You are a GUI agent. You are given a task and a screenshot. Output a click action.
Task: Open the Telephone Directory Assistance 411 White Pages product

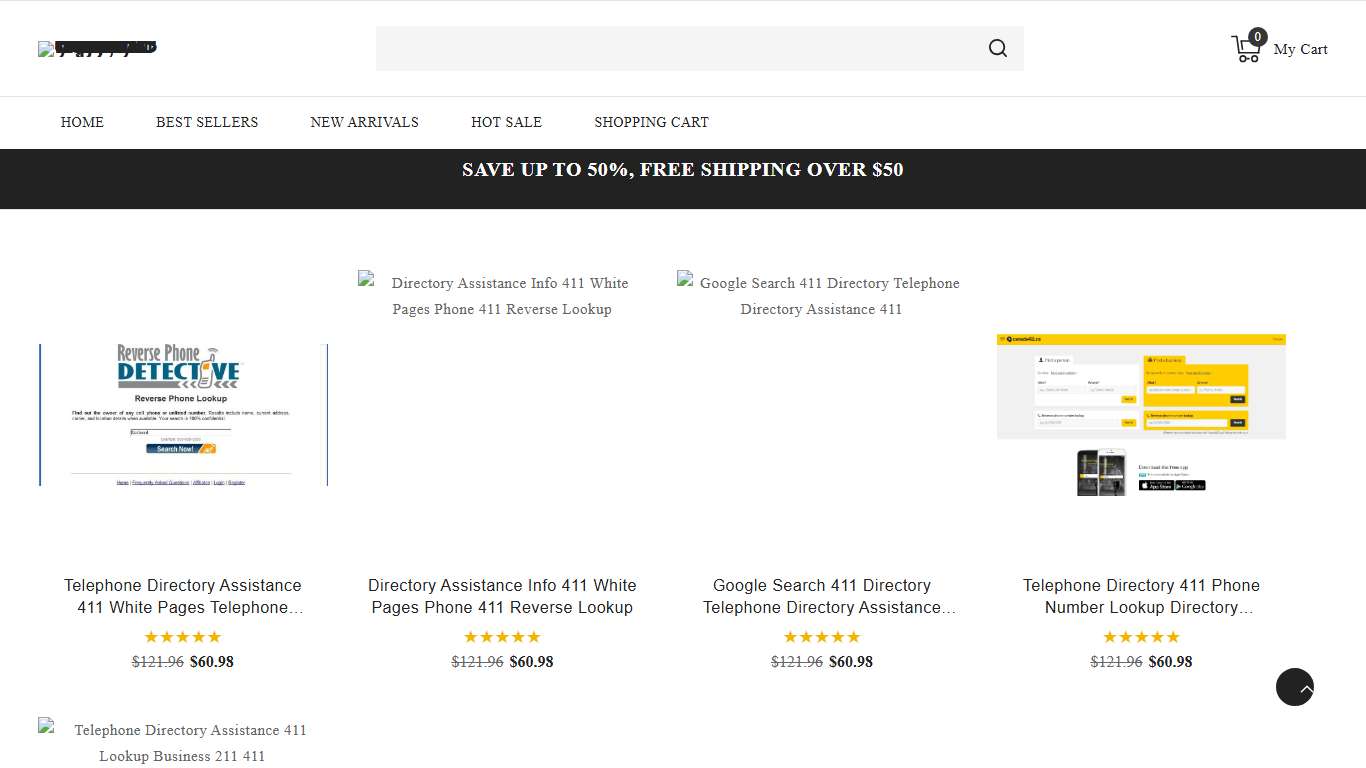point(183,596)
